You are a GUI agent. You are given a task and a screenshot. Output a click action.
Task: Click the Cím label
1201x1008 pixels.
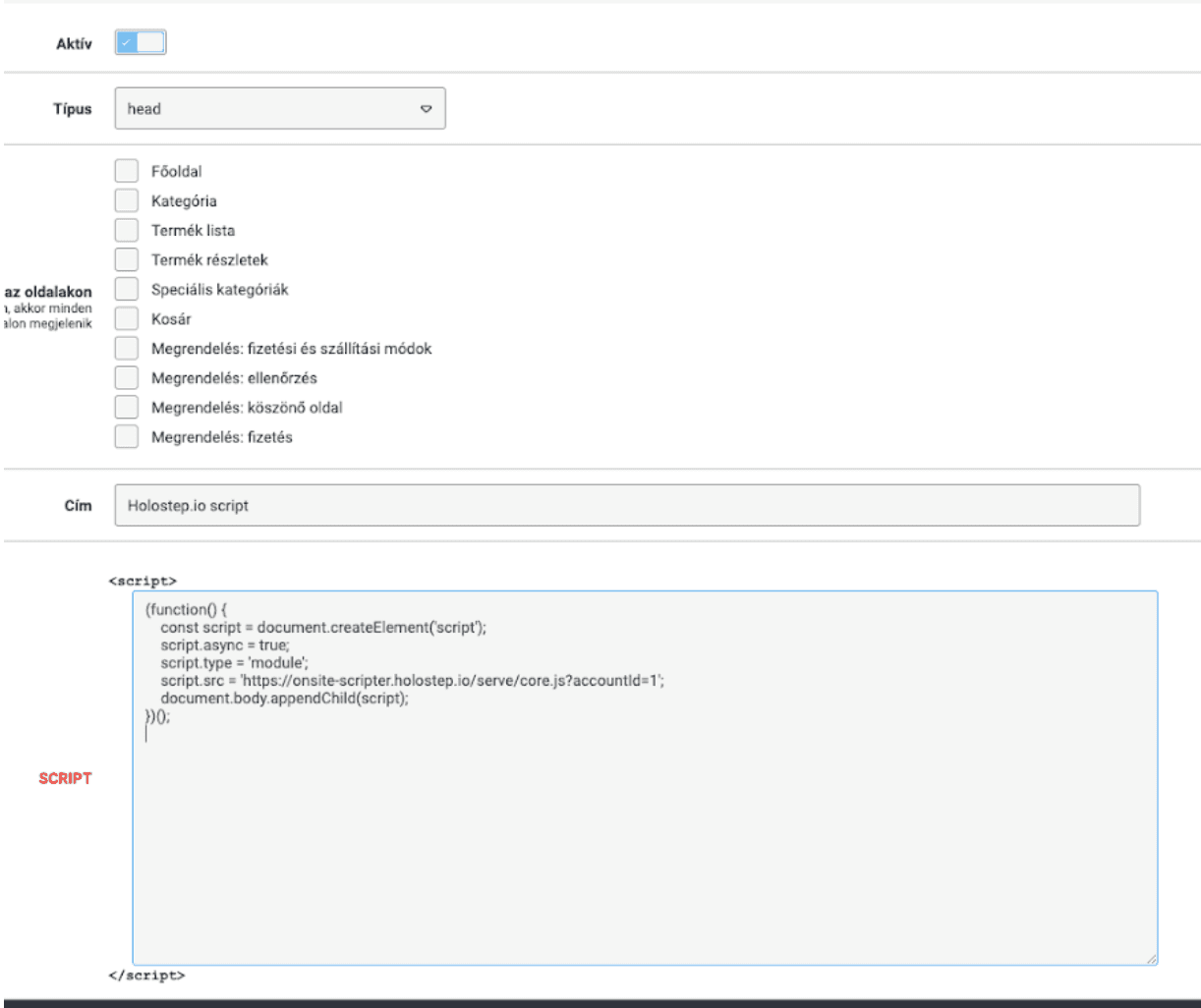(79, 506)
